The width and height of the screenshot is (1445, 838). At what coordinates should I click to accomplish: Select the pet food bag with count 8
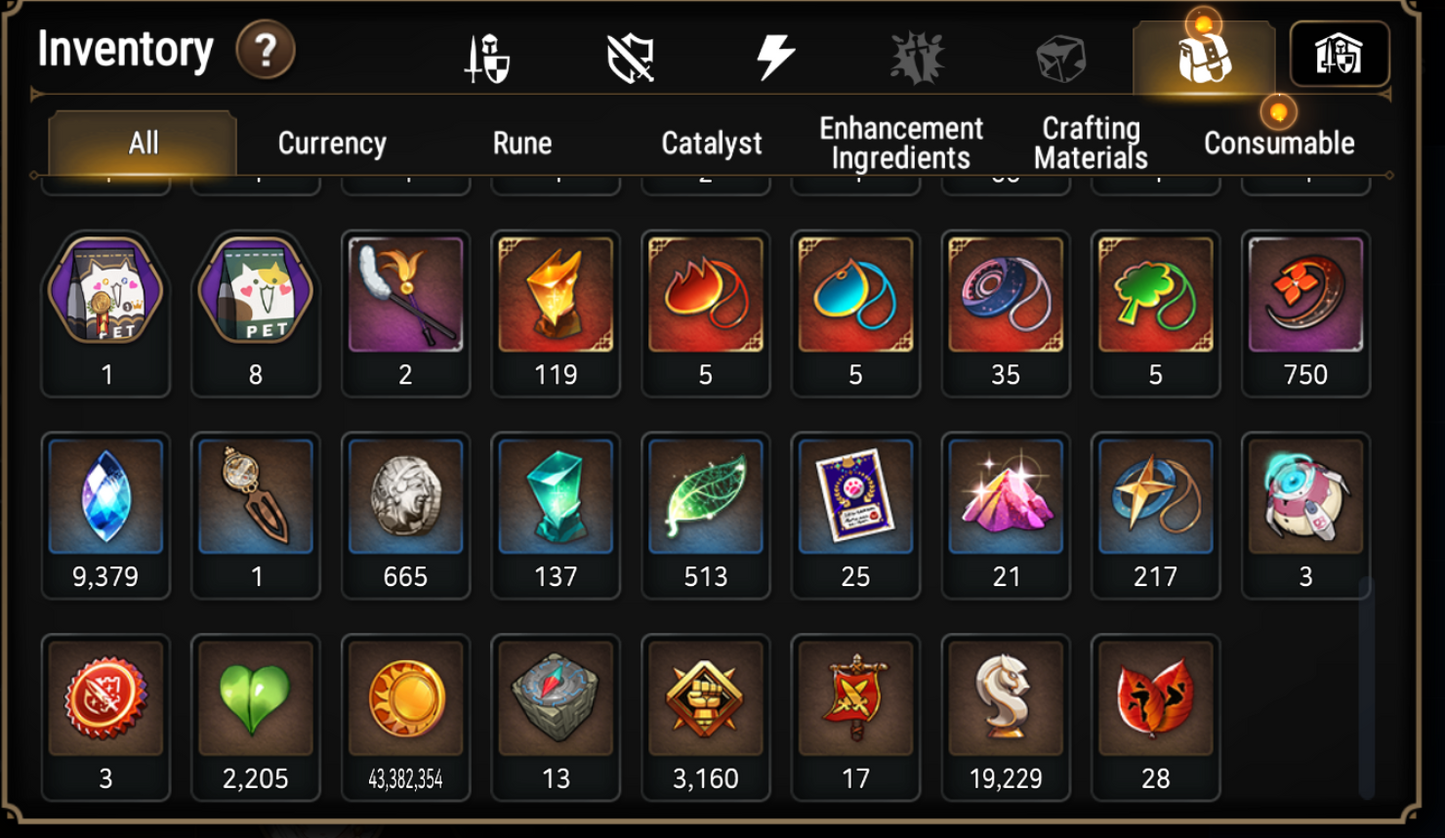point(256,314)
